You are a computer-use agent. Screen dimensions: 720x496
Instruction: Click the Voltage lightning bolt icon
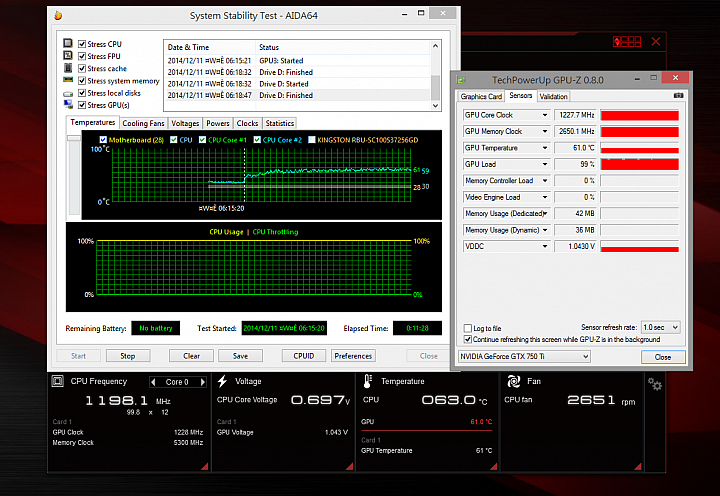[x=222, y=381]
